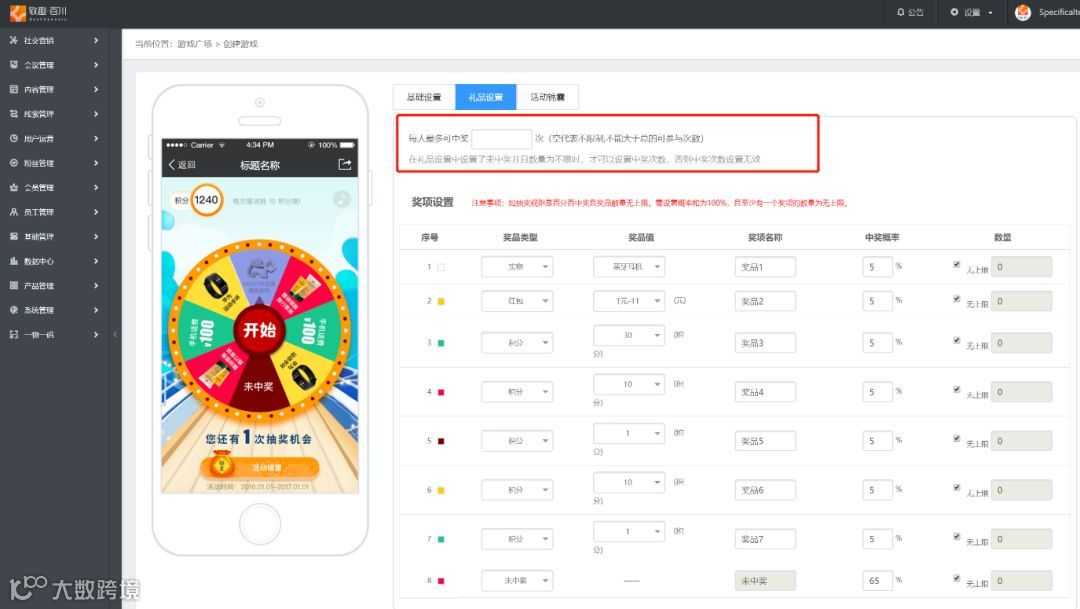
Task: Click the 系统管理 sidebar icon
Action: [x=14, y=310]
